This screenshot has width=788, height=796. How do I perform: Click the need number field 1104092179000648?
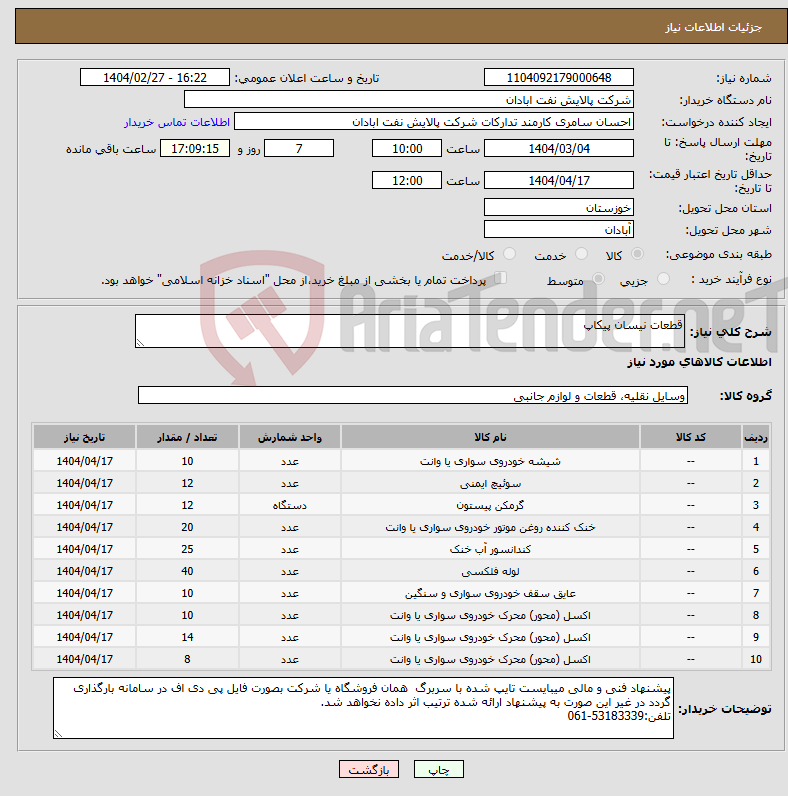pos(559,78)
